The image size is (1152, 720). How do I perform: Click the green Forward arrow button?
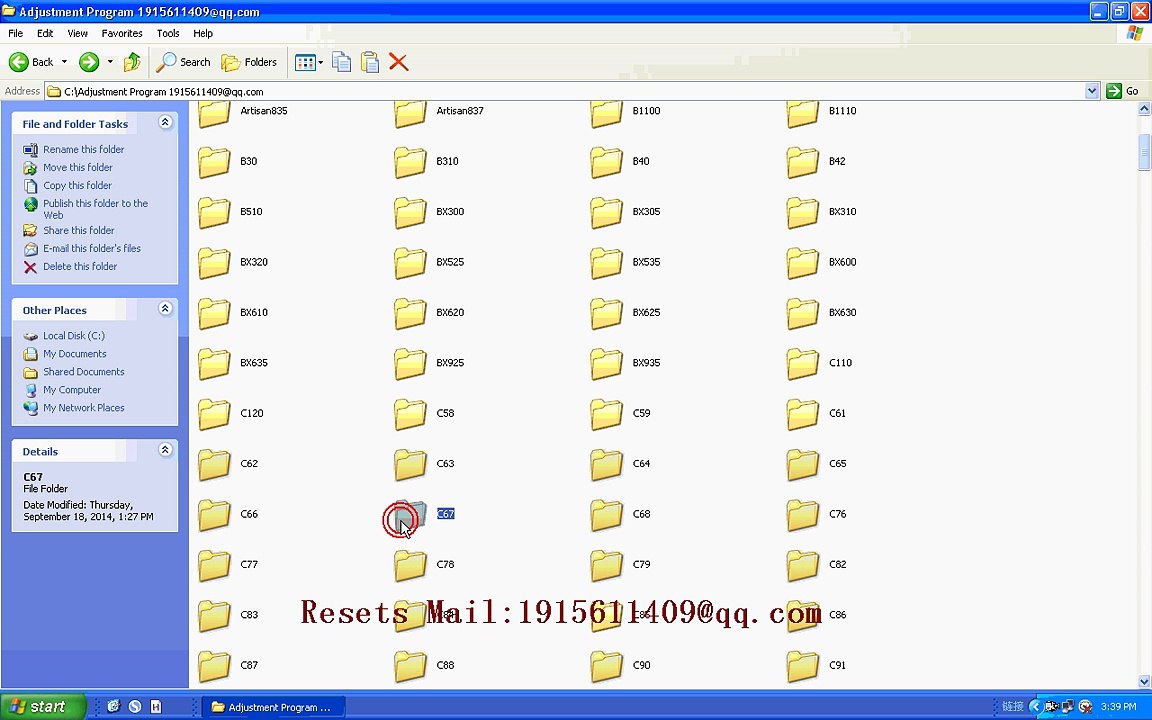coord(89,62)
